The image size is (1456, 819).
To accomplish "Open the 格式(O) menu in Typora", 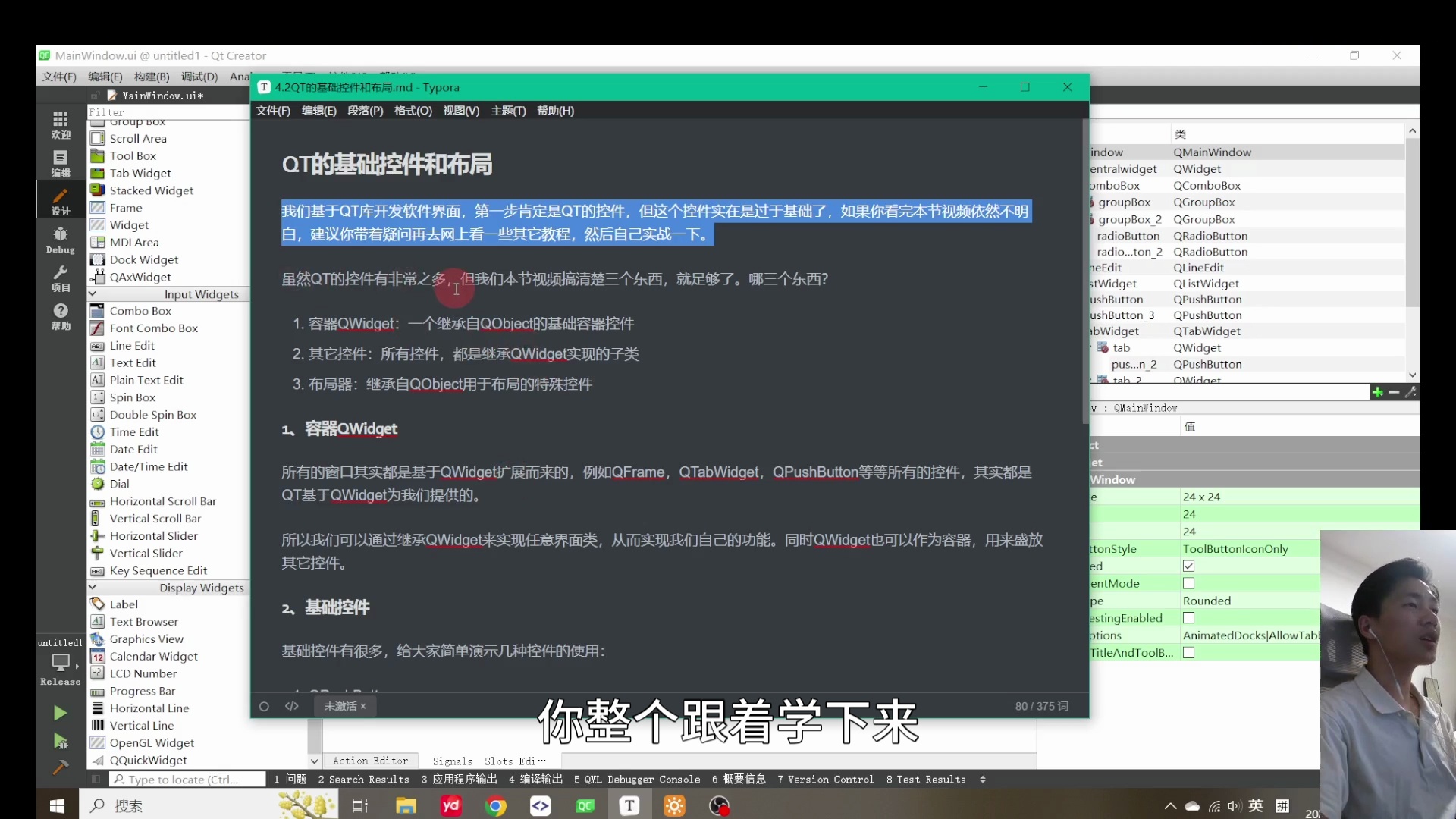I will pyautogui.click(x=413, y=111).
